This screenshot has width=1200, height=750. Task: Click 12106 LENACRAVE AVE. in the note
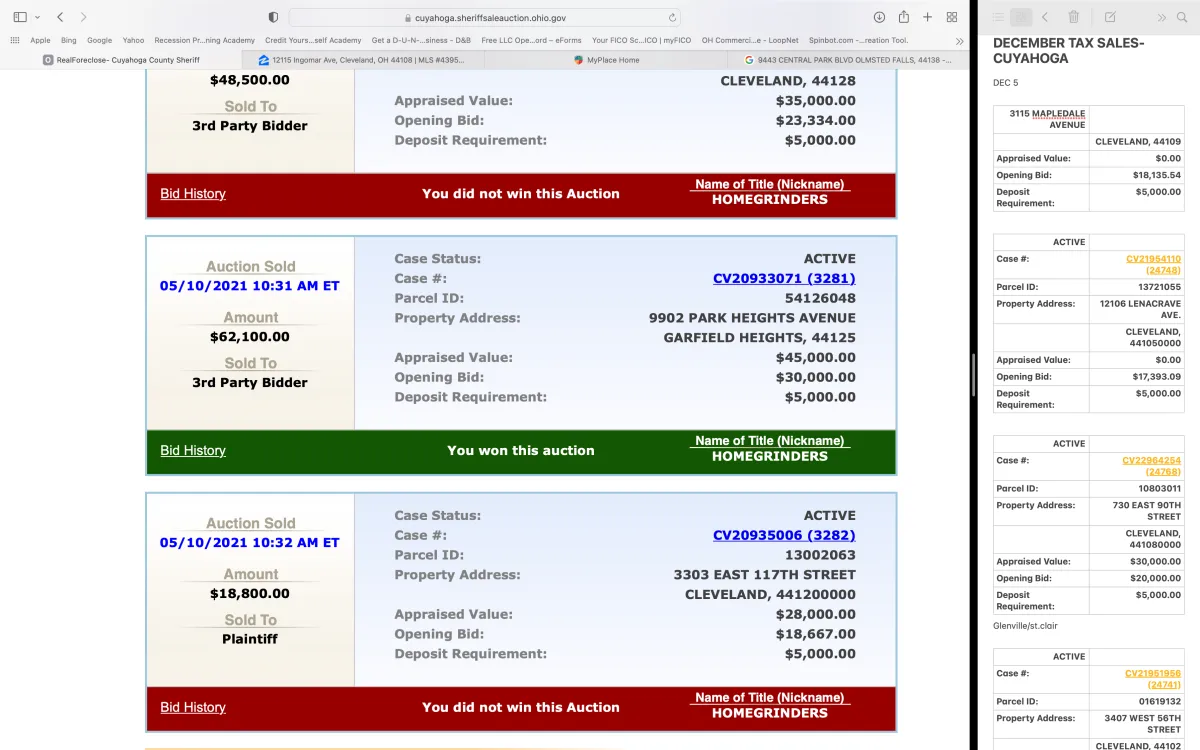(1140, 309)
